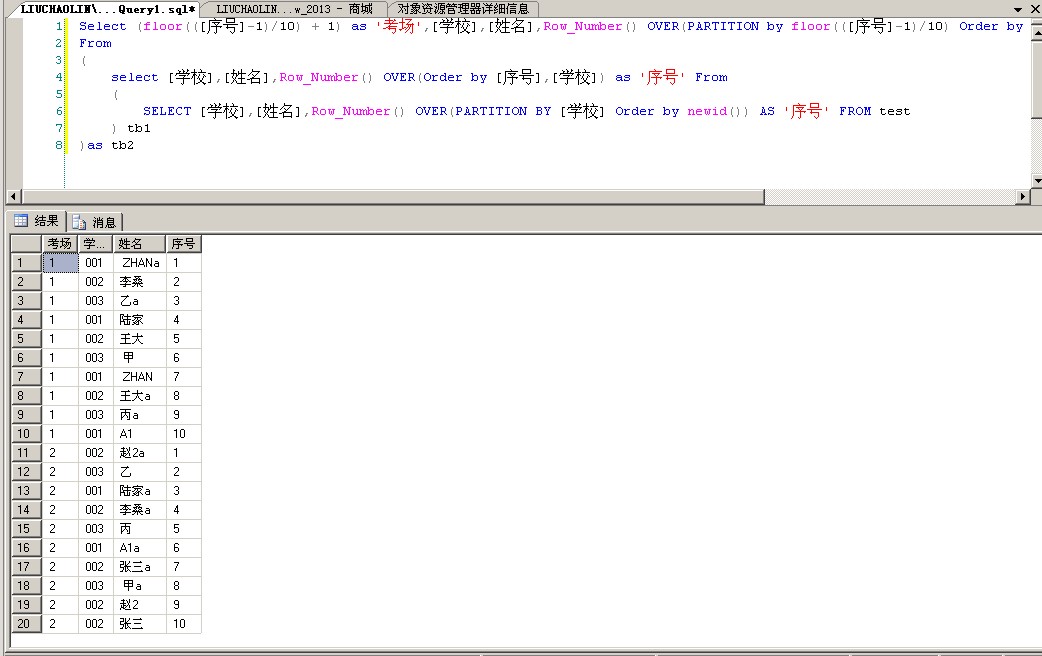The width and height of the screenshot is (1042, 656).
Task: Click the cell with name A1
Action: [140, 434]
